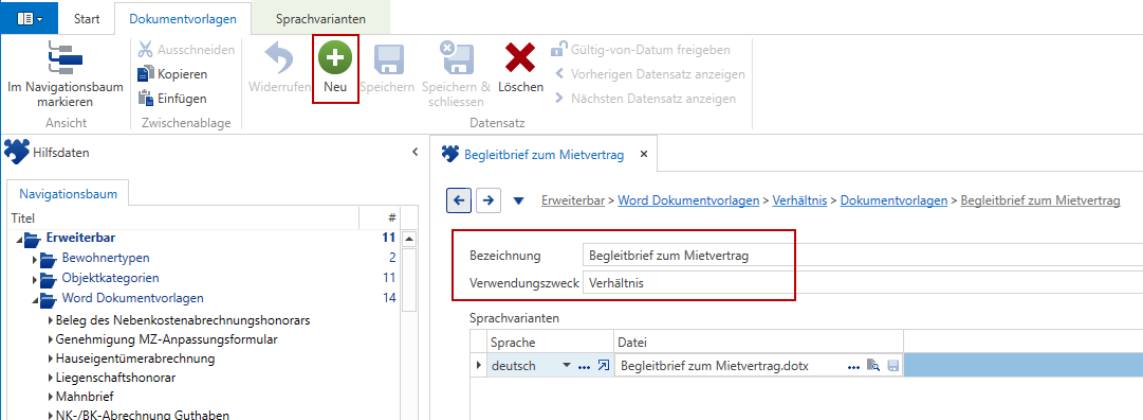1143x420 pixels.
Task: Click the open-record arrow icon beside deutsch
Action: click(x=603, y=366)
